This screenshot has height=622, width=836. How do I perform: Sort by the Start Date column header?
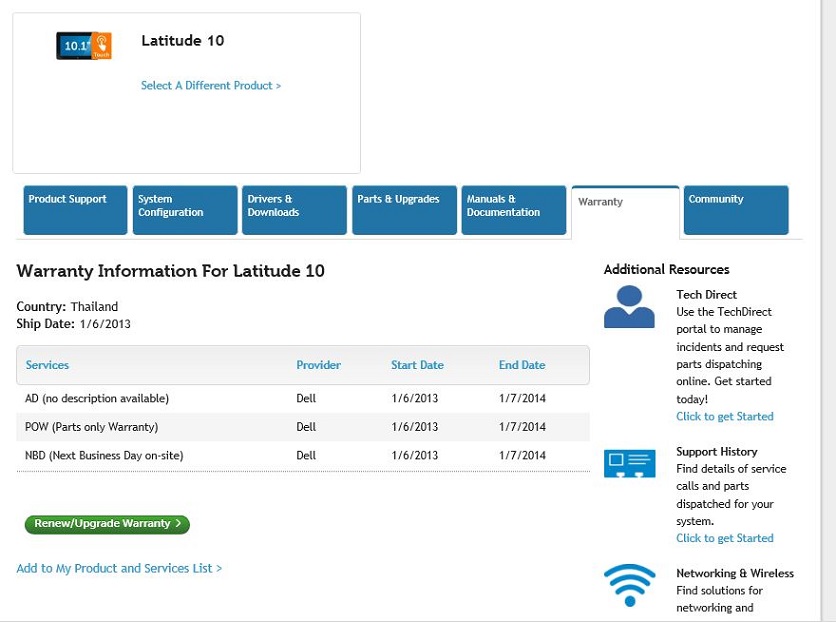pos(417,365)
